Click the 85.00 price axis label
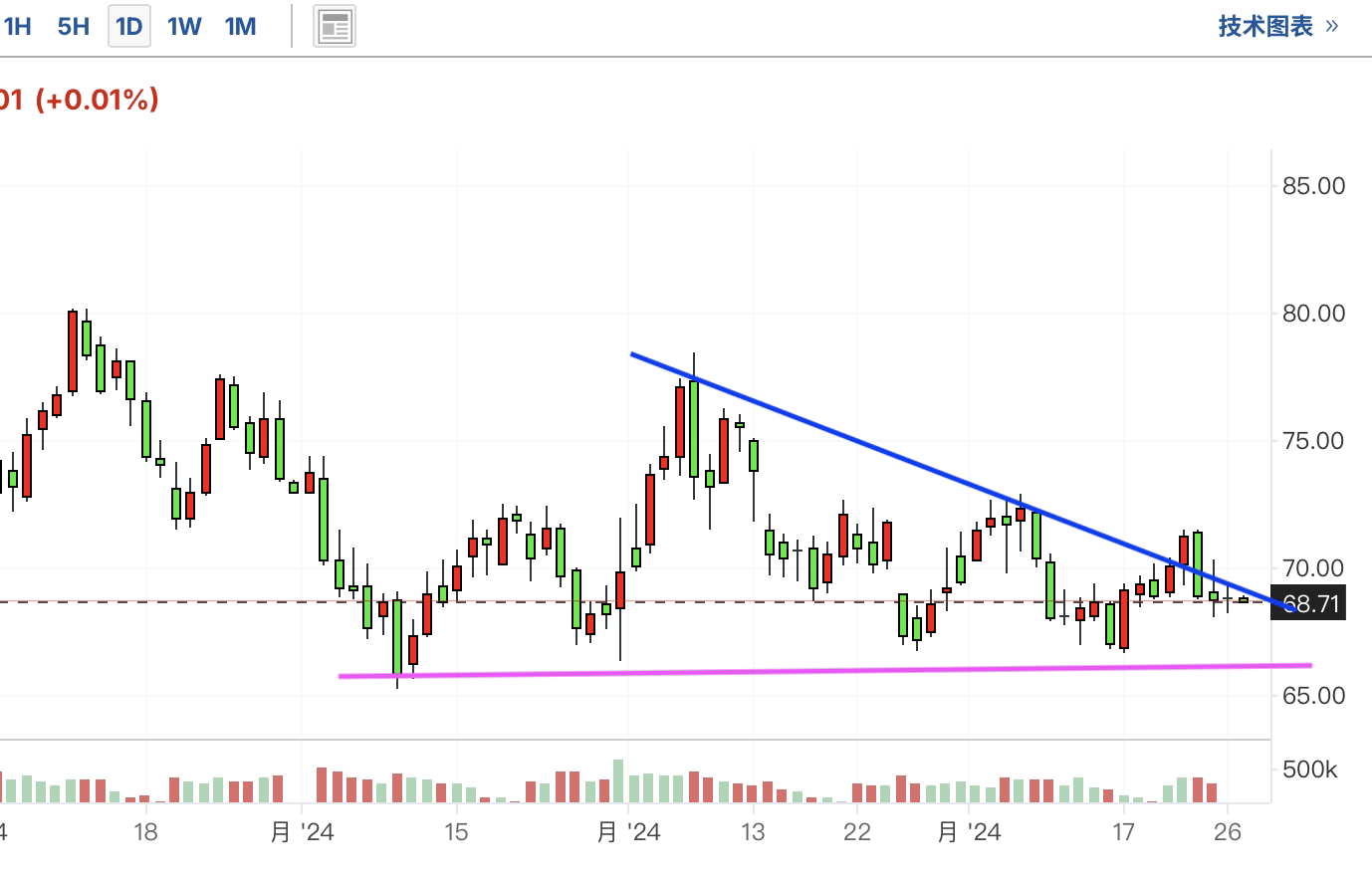The image size is (1372, 884). (1314, 186)
